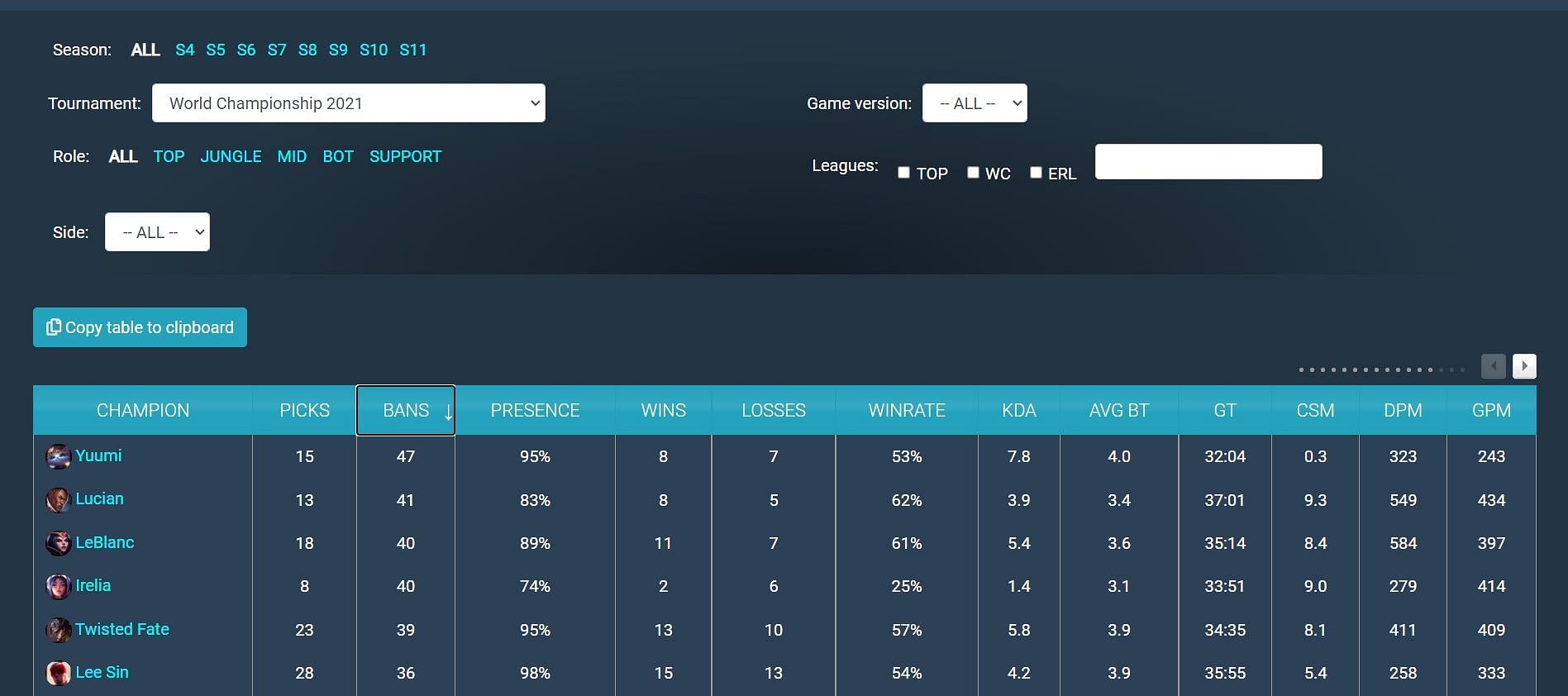Filter by BOT role

coord(338,156)
